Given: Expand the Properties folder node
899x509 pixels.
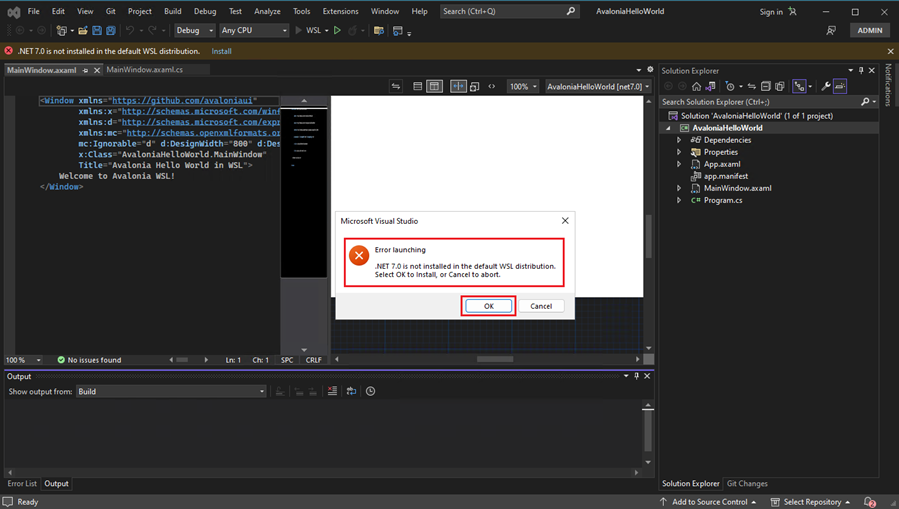Looking at the screenshot, I should click(x=679, y=152).
